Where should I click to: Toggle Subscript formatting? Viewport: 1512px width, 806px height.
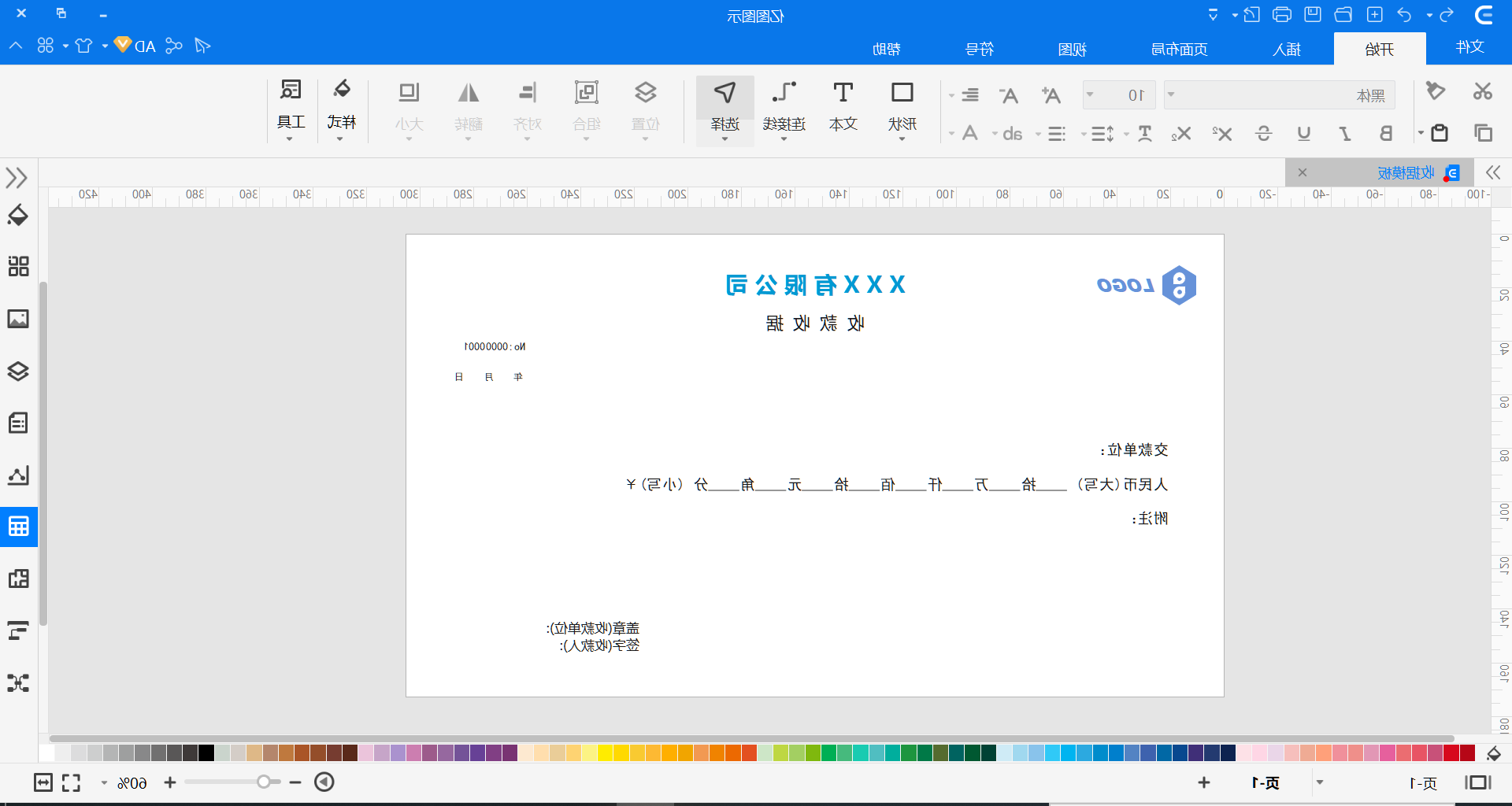[1181, 134]
